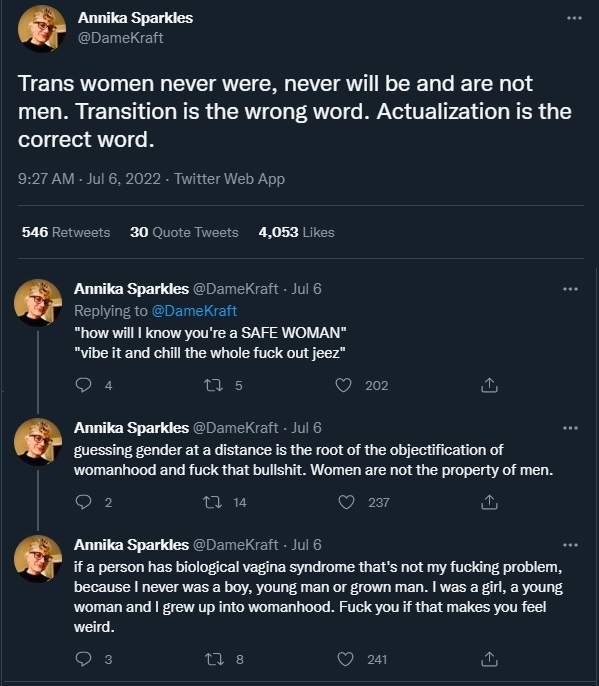Retweet the reply that has 14 retweets
This screenshot has height=686, width=599.
click(214, 502)
